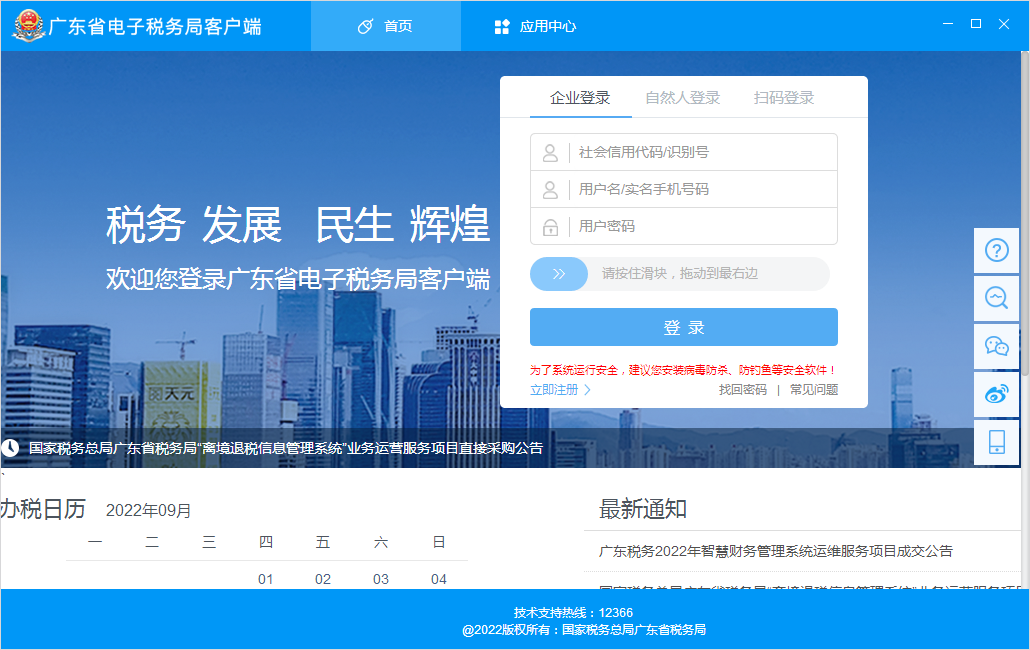Click the Weibo sidebar icon
The width and height of the screenshot is (1030, 650).
coord(996,395)
